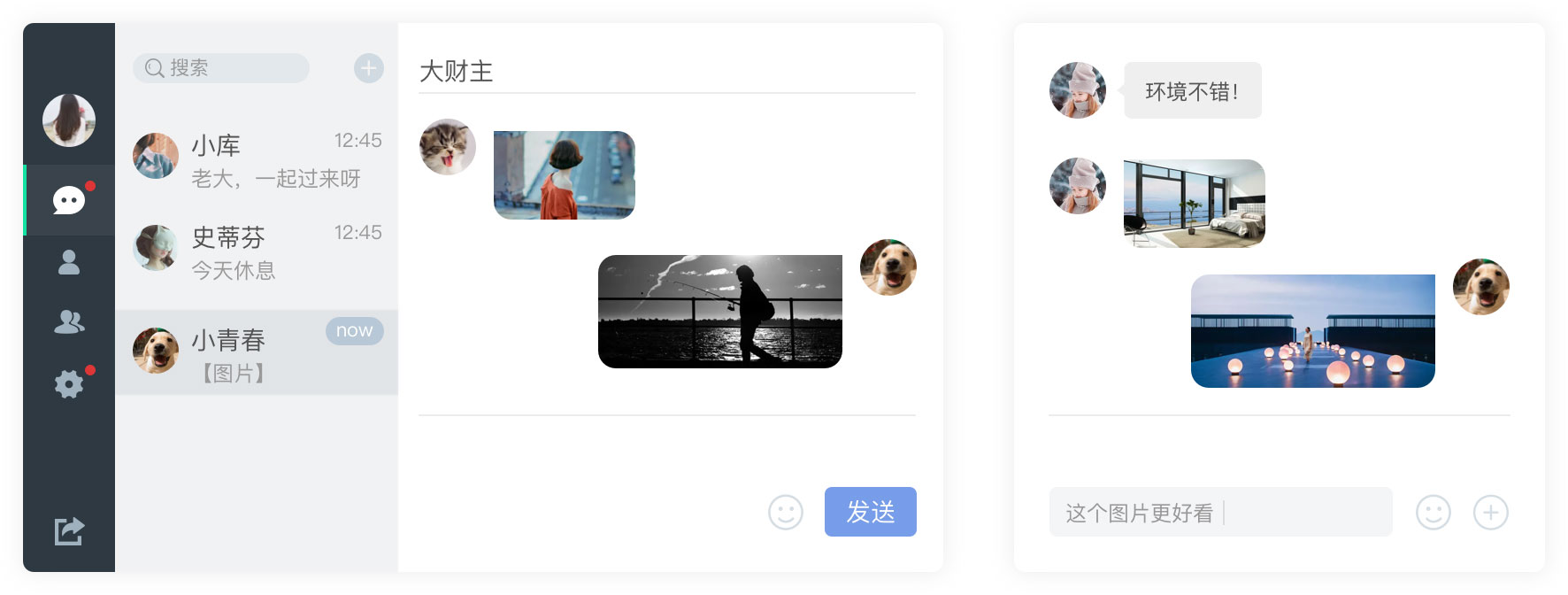Click the 发送 send button
This screenshot has width=1568, height=595.
point(871,512)
